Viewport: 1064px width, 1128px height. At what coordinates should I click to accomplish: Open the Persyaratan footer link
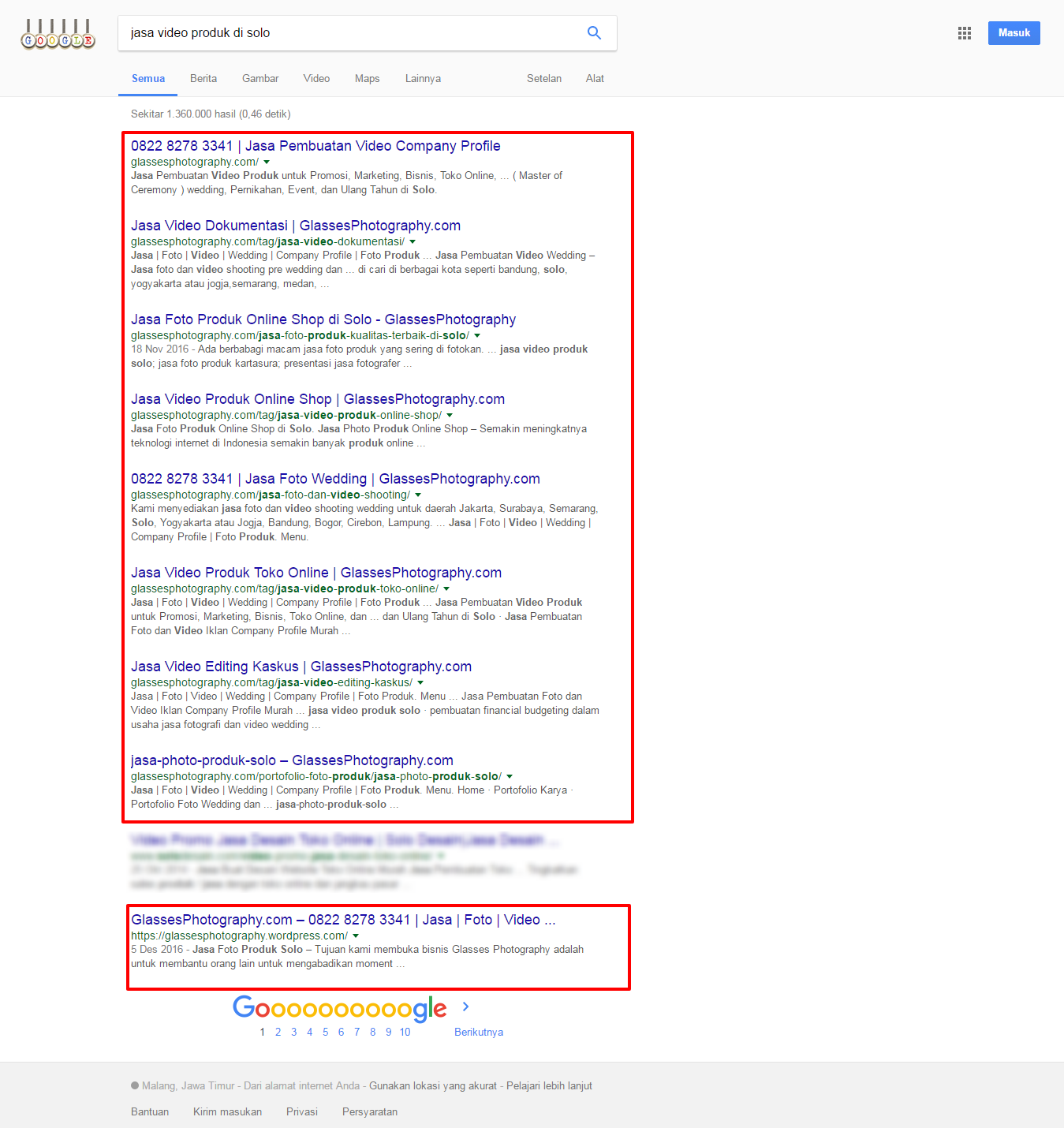click(370, 1112)
